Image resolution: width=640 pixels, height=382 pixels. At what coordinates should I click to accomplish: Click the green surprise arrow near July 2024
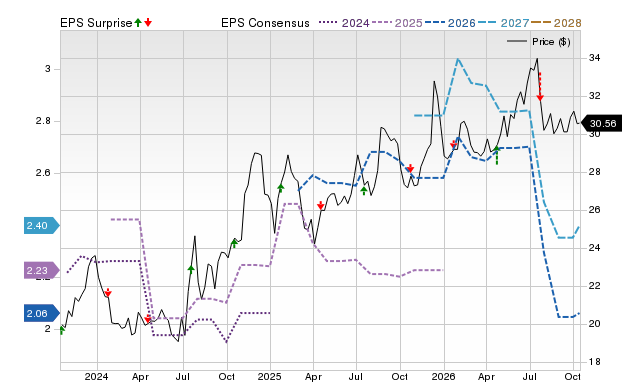[x=191, y=269]
